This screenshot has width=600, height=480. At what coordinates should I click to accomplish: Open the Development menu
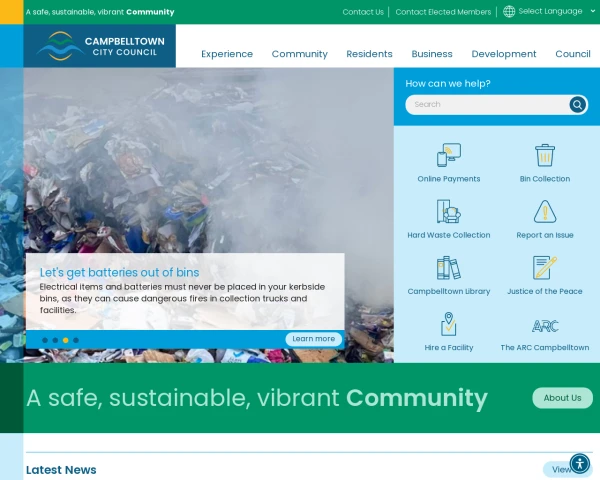pos(504,54)
